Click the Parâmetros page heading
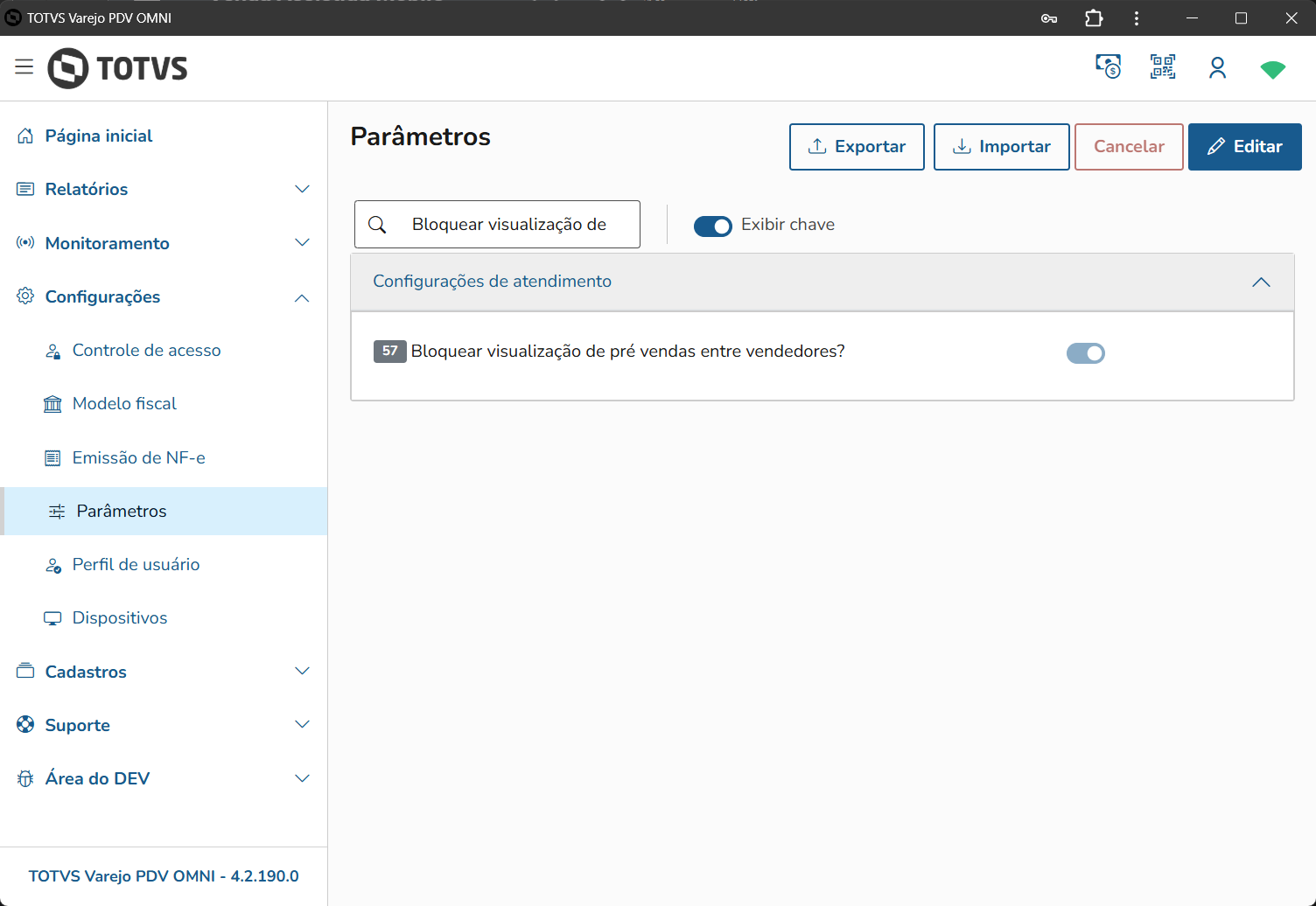Image resolution: width=1316 pixels, height=906 pixels. point(421,136)
